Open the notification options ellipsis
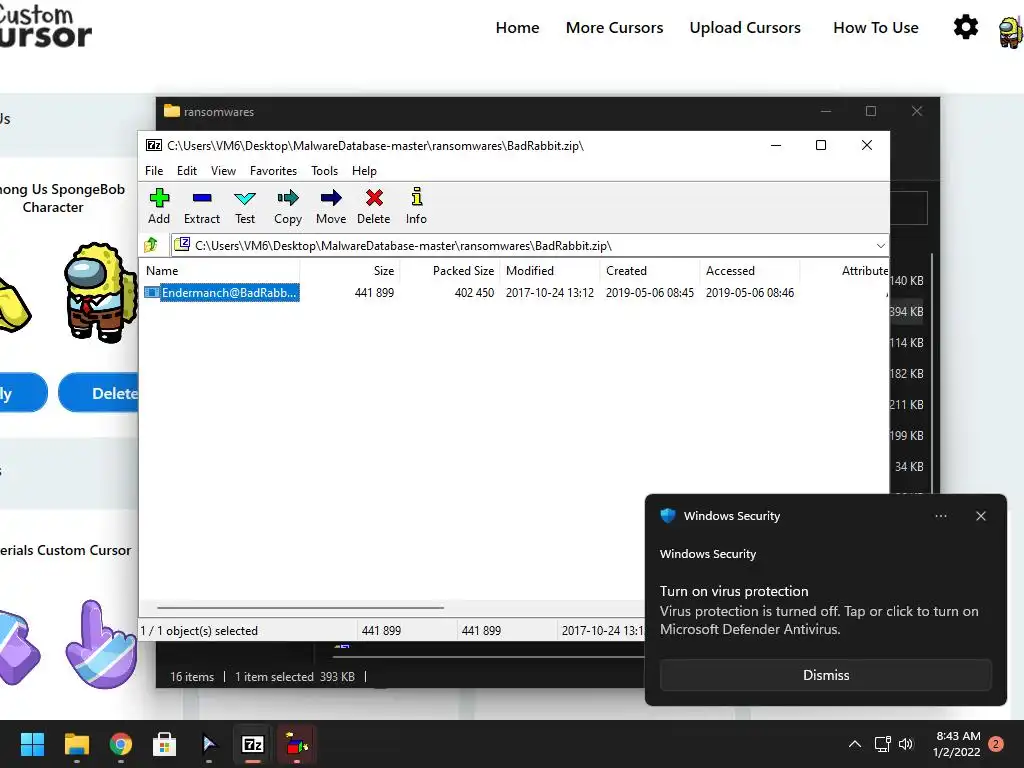This screenshot has height=768, width=1024. 940,516
